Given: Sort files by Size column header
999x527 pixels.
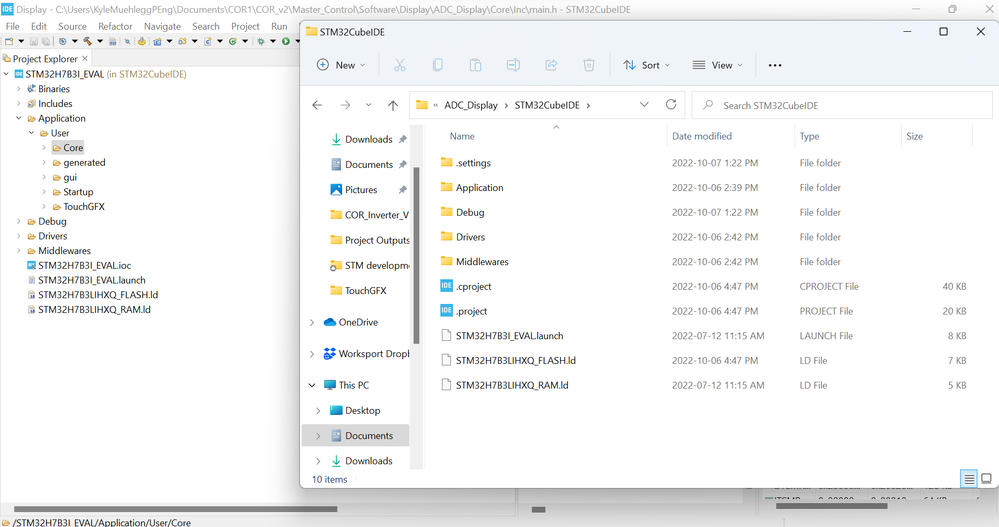Looking at the screenshot, I should [x=914, y=136].
